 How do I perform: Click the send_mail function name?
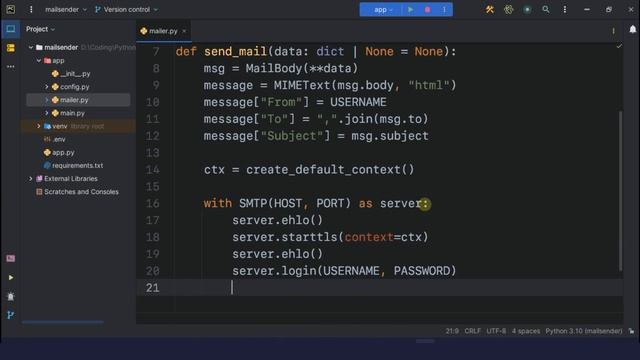(x=235, y=51)
